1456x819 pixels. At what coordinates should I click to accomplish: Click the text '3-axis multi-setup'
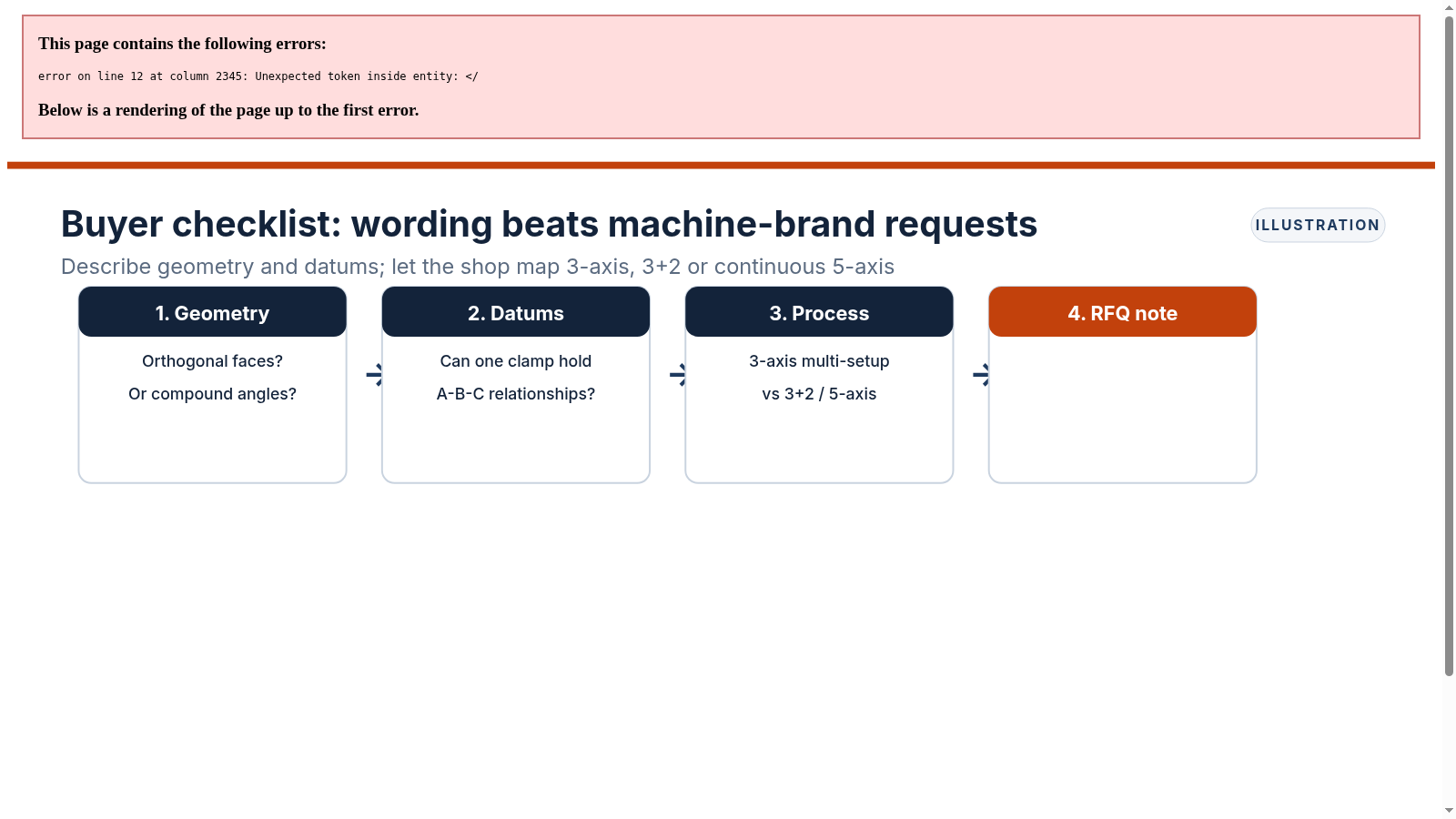pos(819,361)
